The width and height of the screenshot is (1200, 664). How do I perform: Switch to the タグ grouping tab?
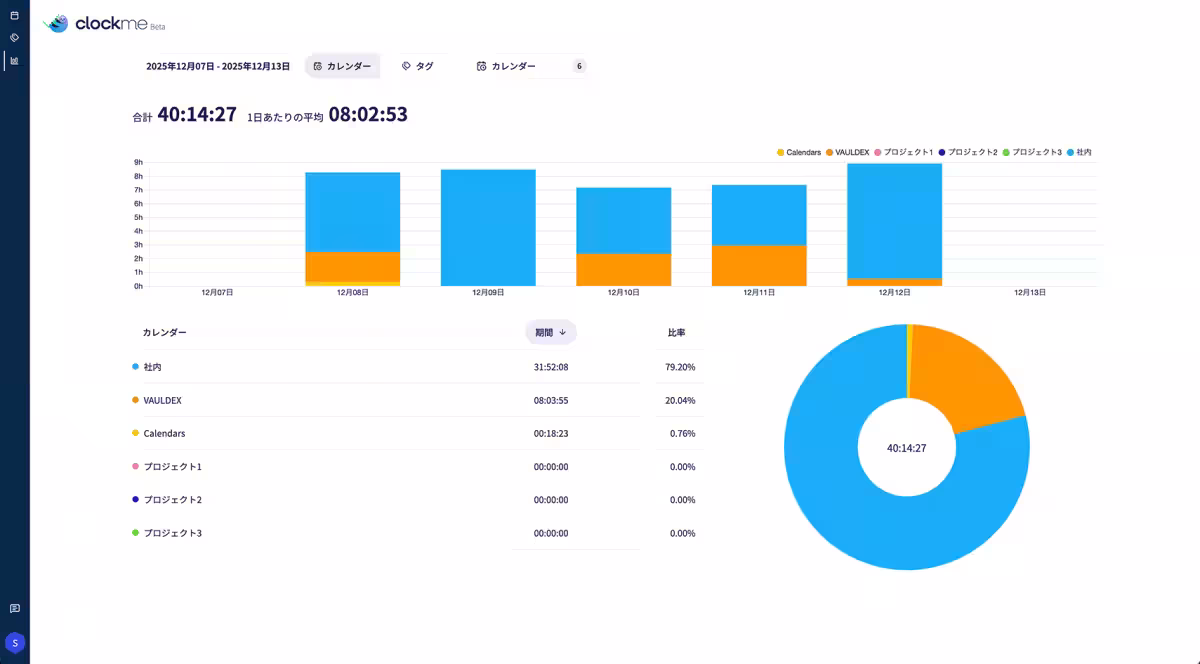418,66
